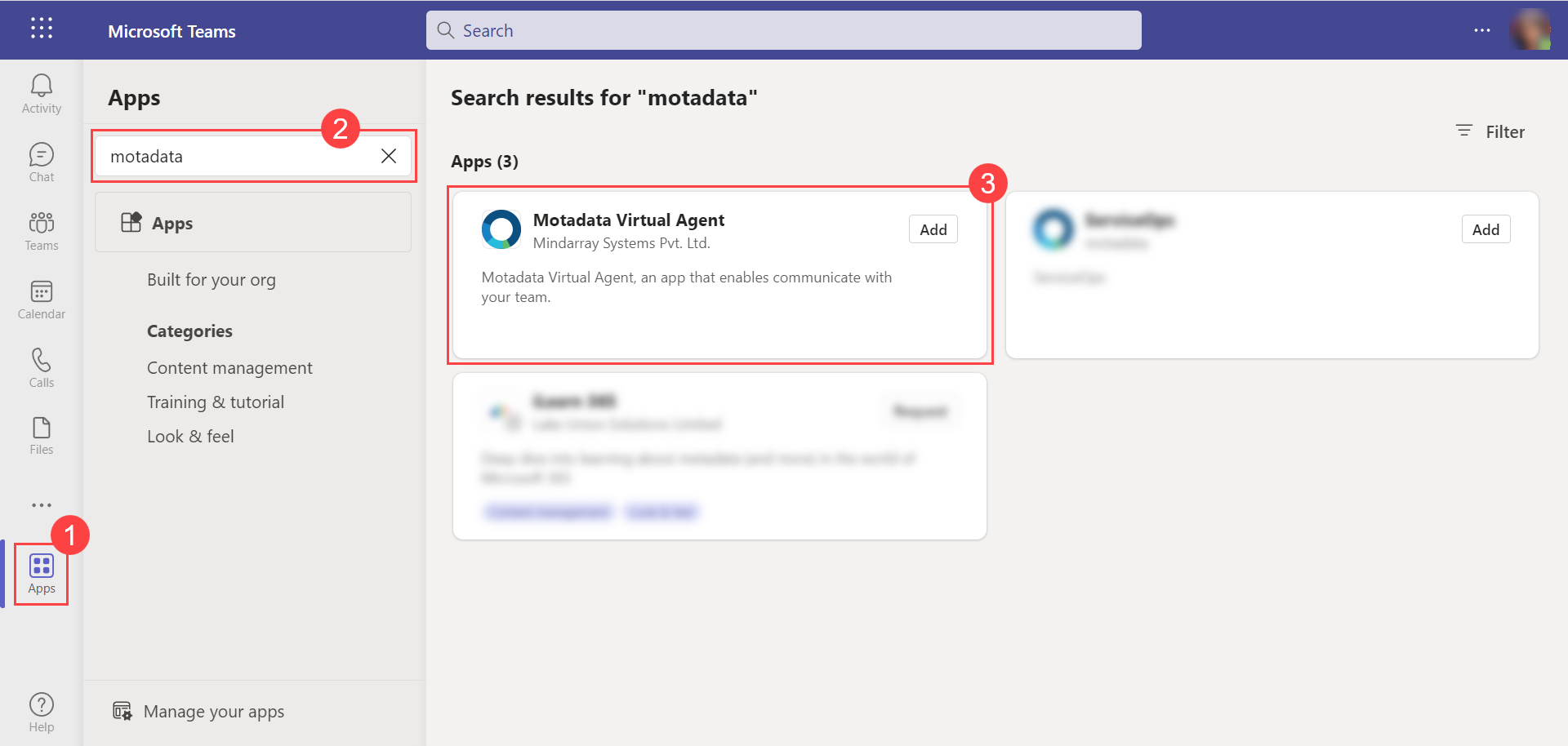Open the Motadata Virtual Agent app card
The height and width of the screenshot is (746, 1568).
719,275
